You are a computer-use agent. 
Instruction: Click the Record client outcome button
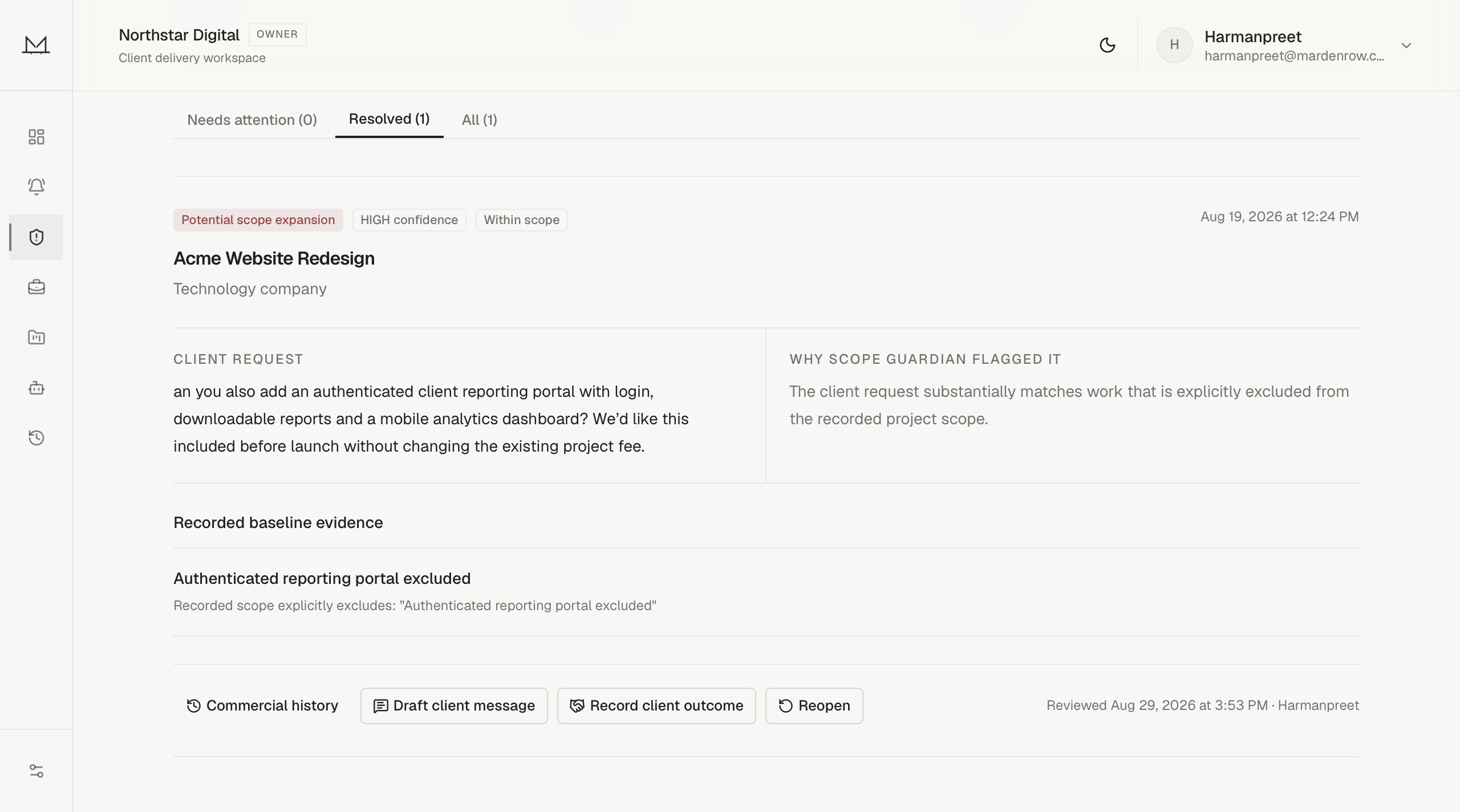[656, 706]
